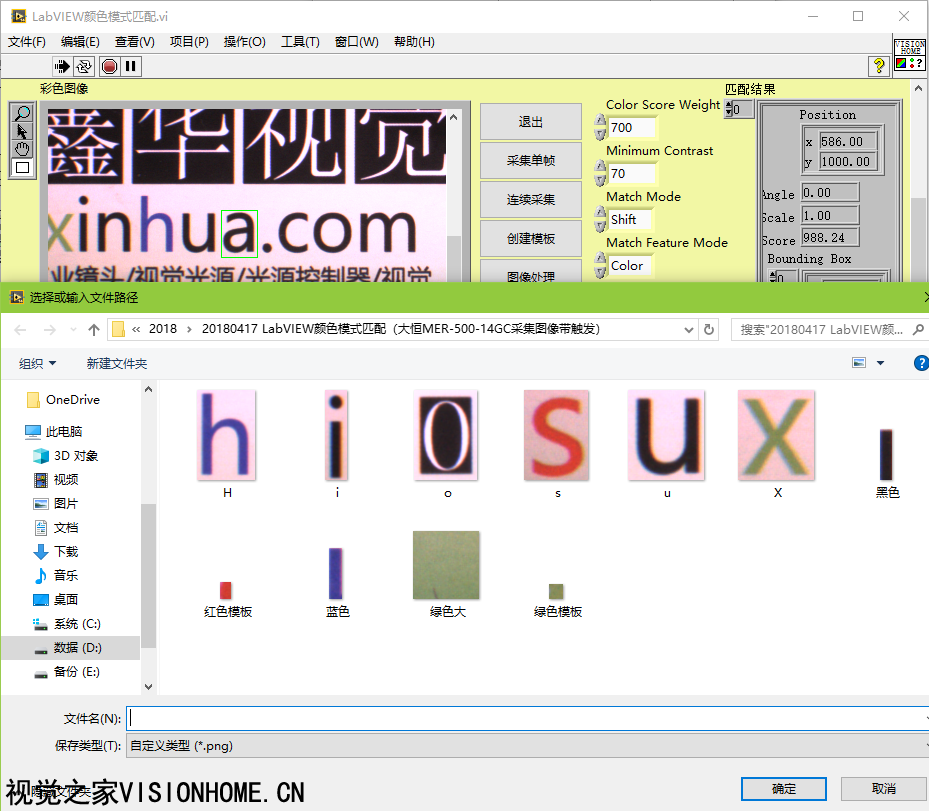Open the address bar path history dropdown
Image resolution: width=929 pixels, height=811 pixels.
(688, 329)
